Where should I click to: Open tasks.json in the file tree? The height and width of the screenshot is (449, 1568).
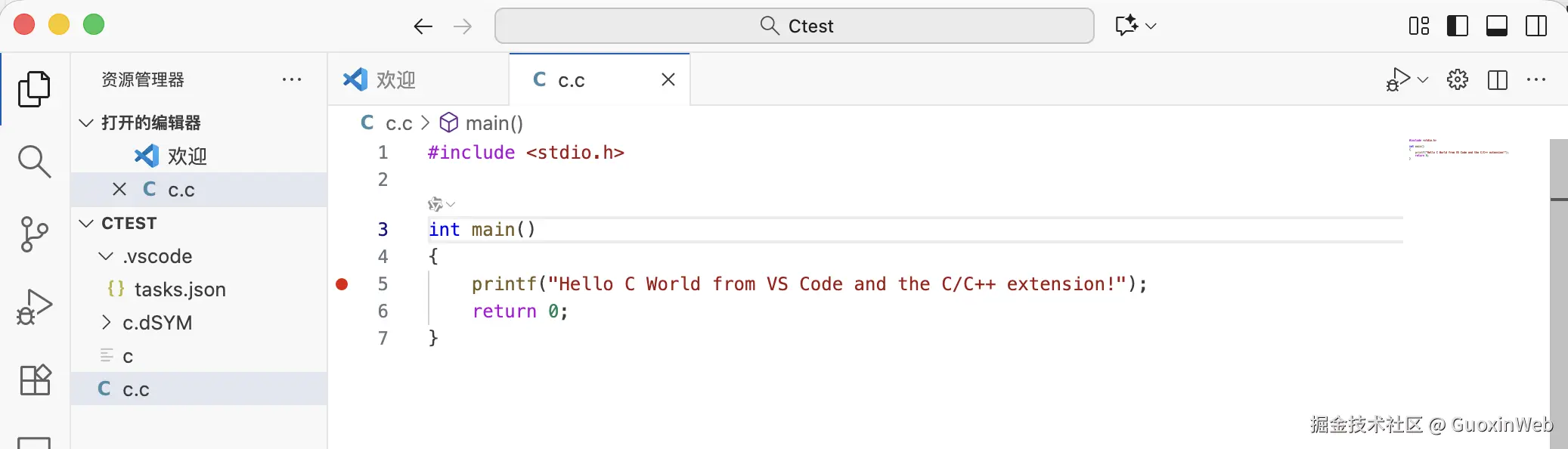pos(179,290)
